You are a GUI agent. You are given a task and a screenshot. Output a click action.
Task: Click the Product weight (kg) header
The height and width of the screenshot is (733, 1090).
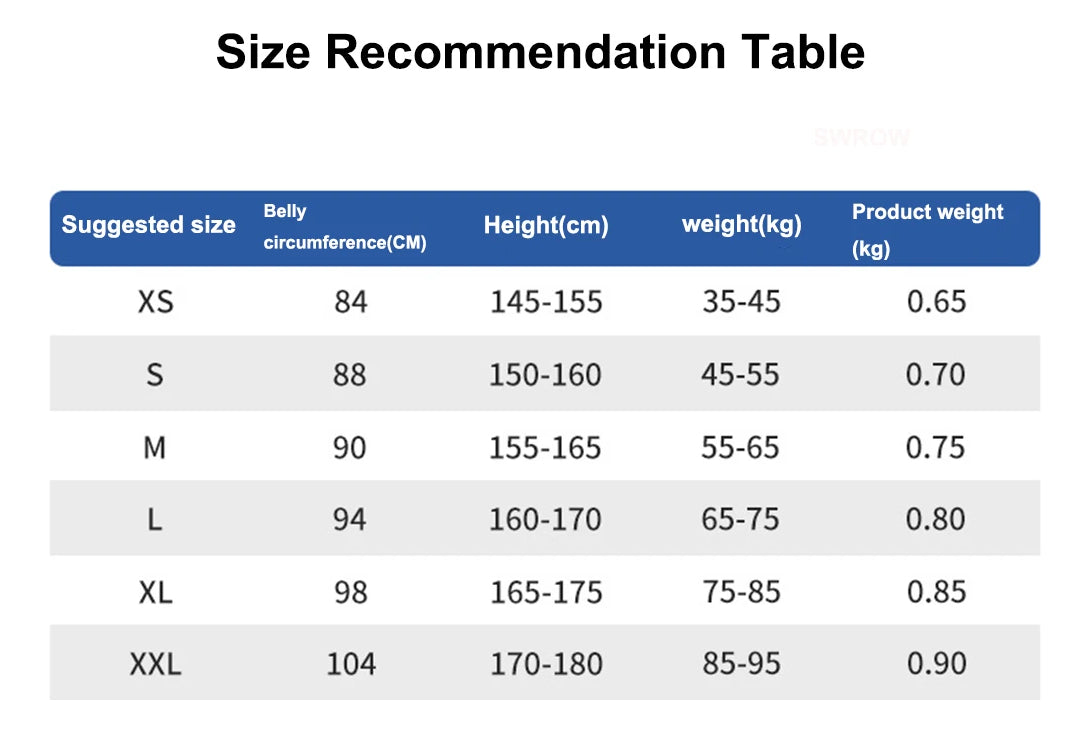927,229
